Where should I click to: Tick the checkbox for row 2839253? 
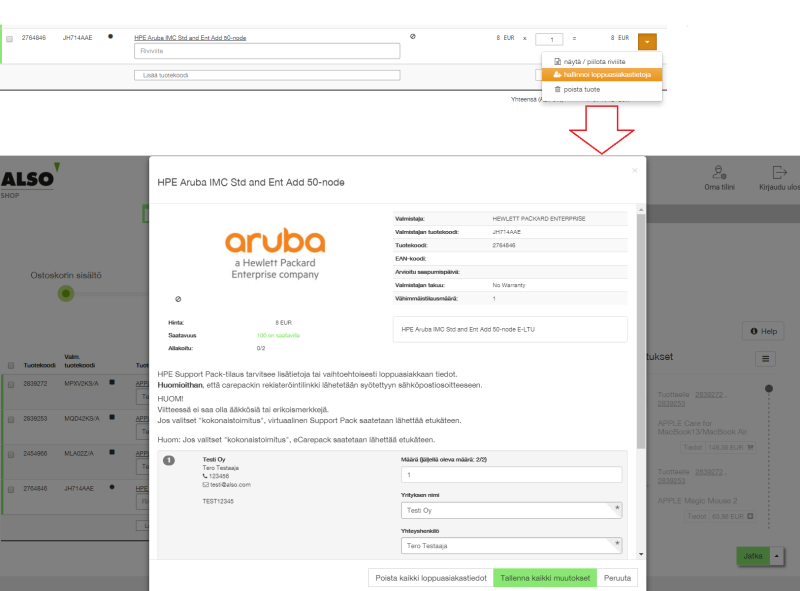point(11,420)
